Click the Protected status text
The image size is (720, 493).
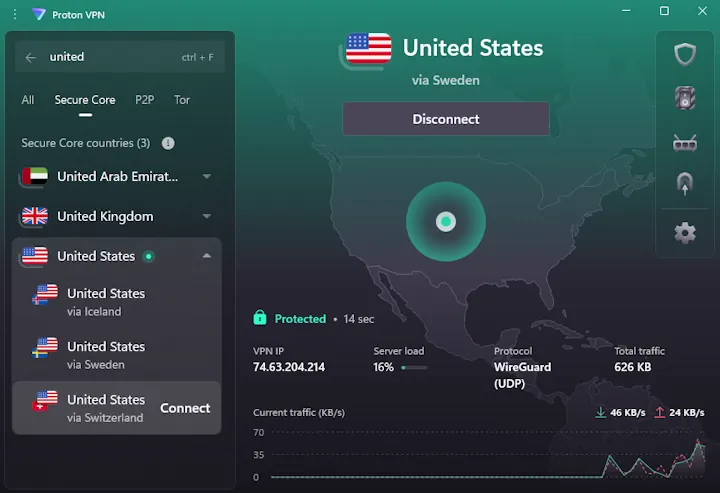click(300, 319)
